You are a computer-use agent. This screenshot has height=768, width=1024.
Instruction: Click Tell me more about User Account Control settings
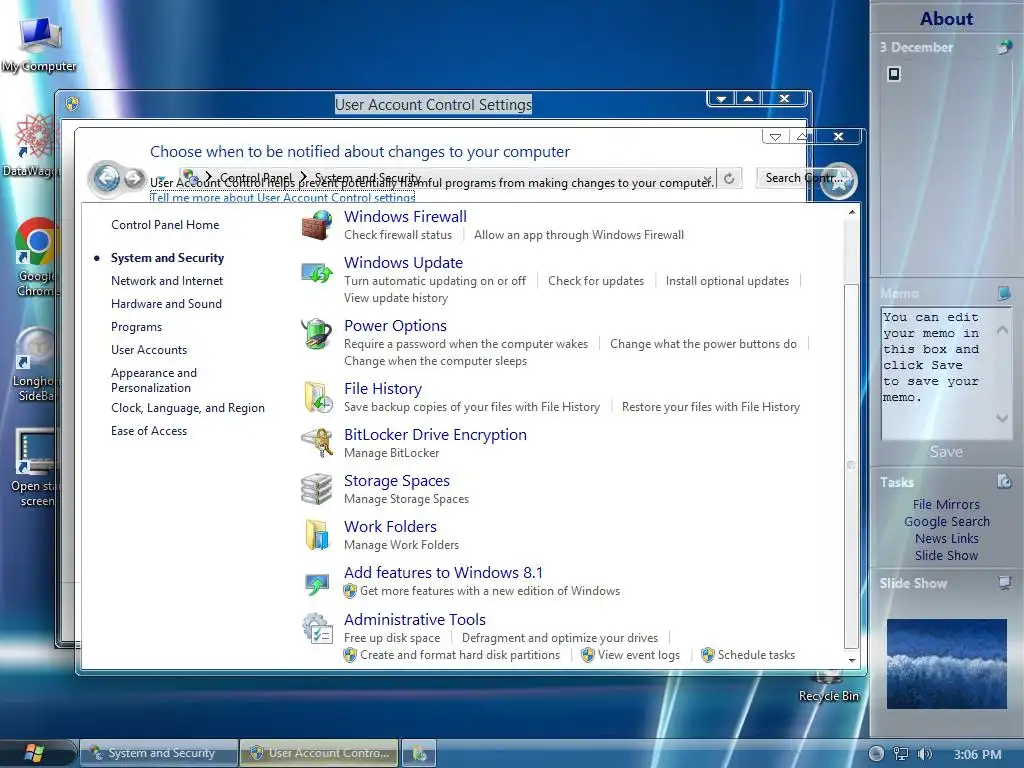[282, 198]
